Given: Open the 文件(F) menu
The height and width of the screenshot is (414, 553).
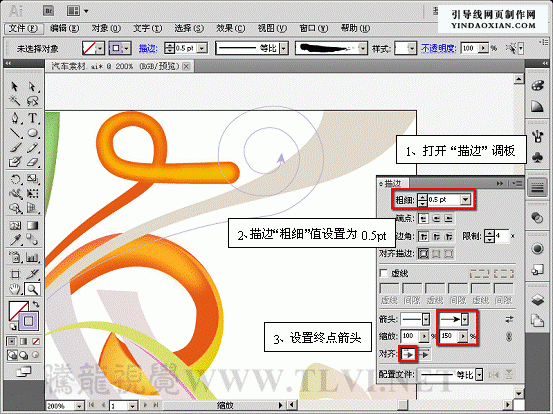Looking at the screenshot, I should pyautogui.click(x=23, y=28).
